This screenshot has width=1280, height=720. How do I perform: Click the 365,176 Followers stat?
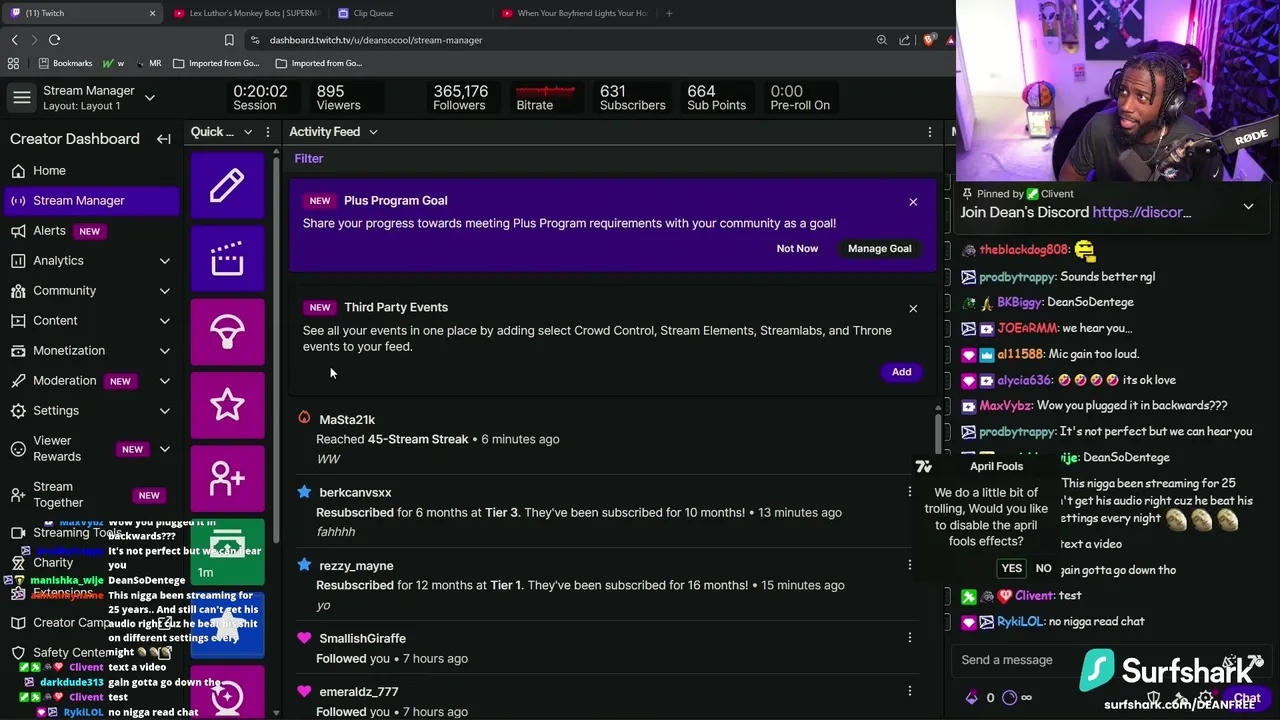point(460,98)
